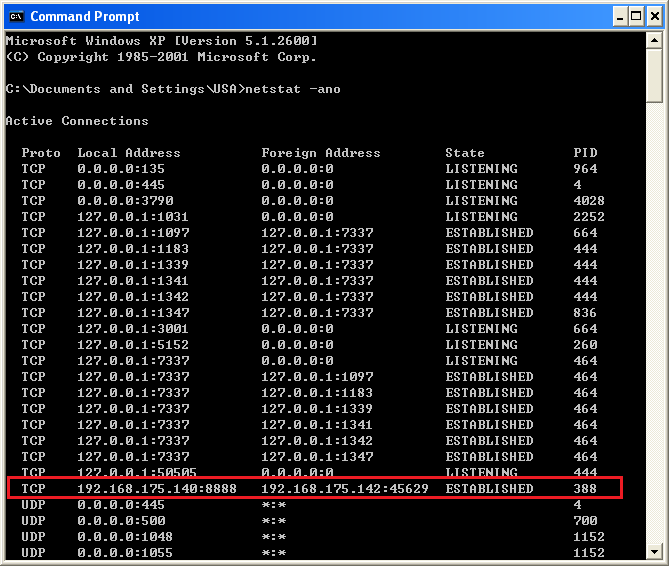Screen dimensions: 669x566
Task: Click the PID column header
Action: [585, 153]
